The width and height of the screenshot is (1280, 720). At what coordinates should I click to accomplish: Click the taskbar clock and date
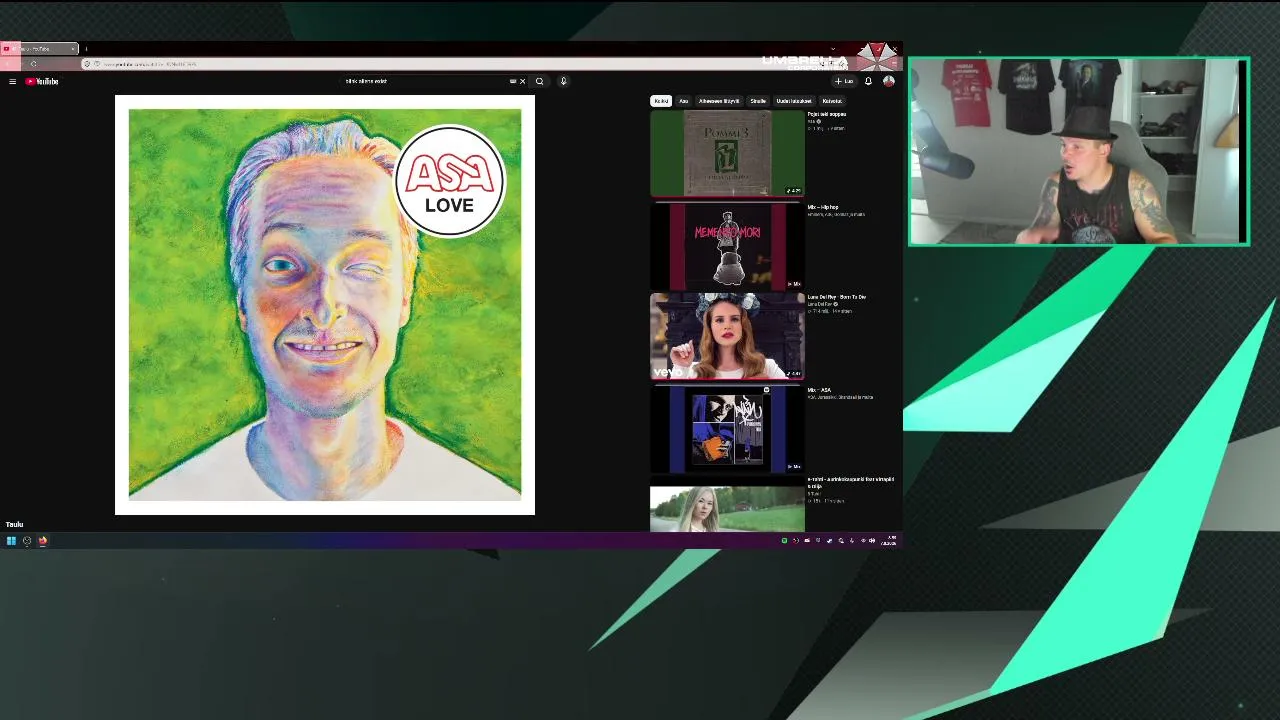coord(888,541)
